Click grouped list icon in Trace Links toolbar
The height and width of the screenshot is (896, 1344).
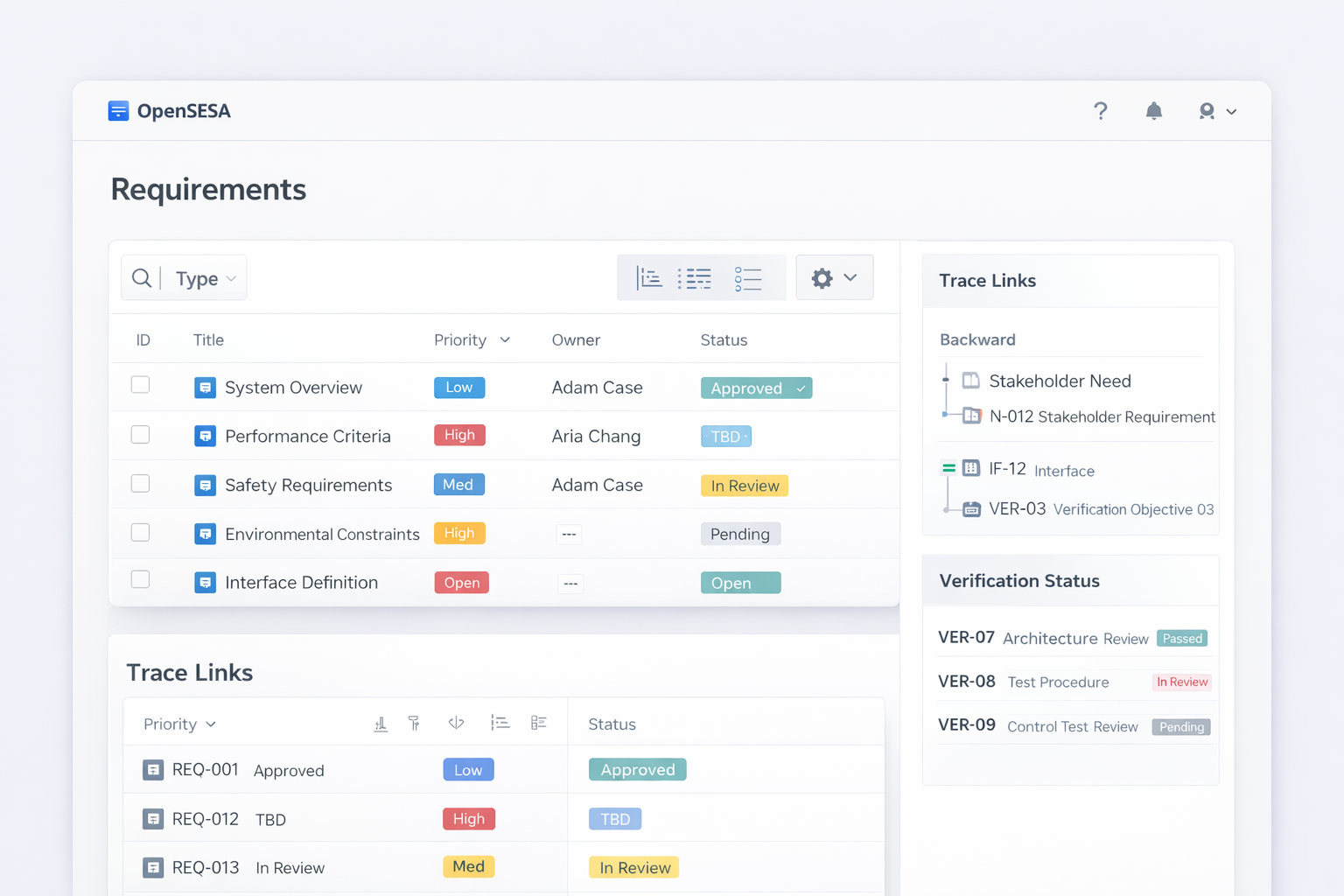pos(539,723)
